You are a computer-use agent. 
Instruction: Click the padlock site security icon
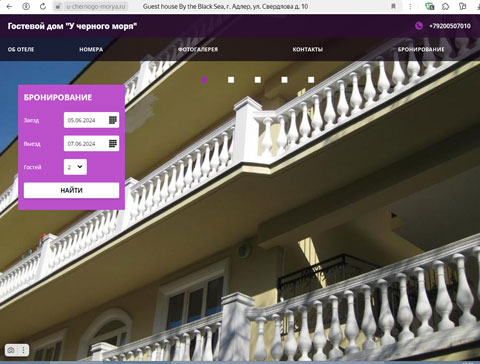pyautogui.click(x=58, y=6)
